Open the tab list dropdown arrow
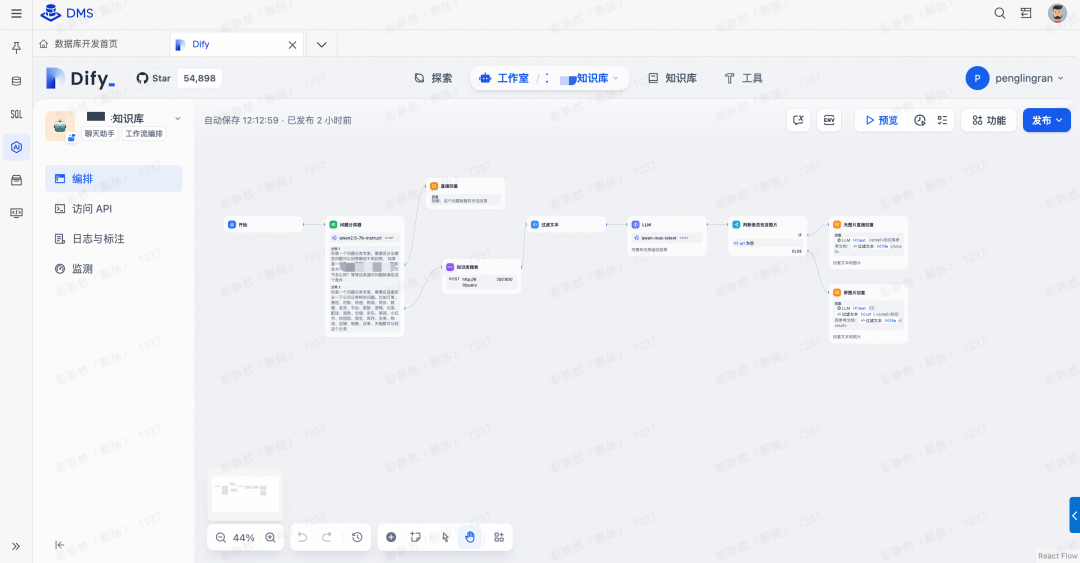The image size is (1080, 563). (322, 44)
